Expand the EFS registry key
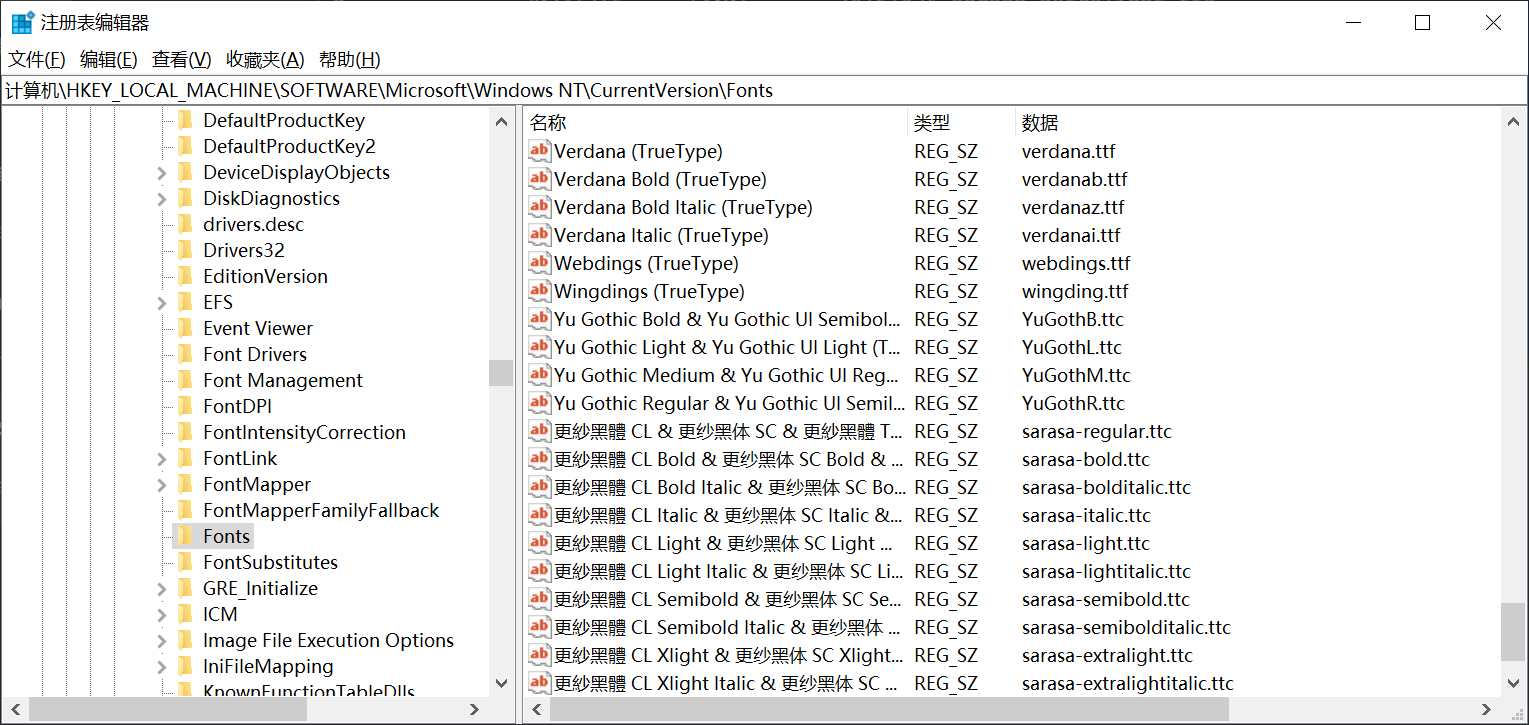The height and width of the screenshot is (725, 1529). pos(162,302)
